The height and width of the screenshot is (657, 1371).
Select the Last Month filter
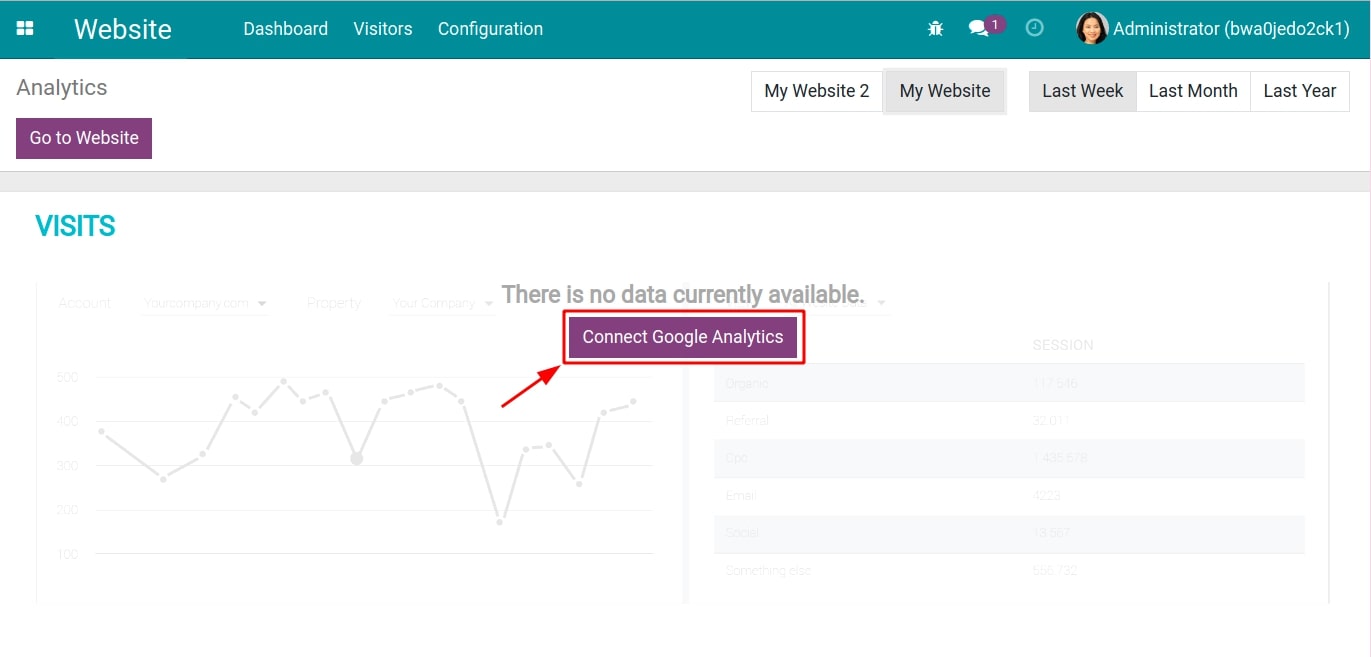pos(1192,90)
